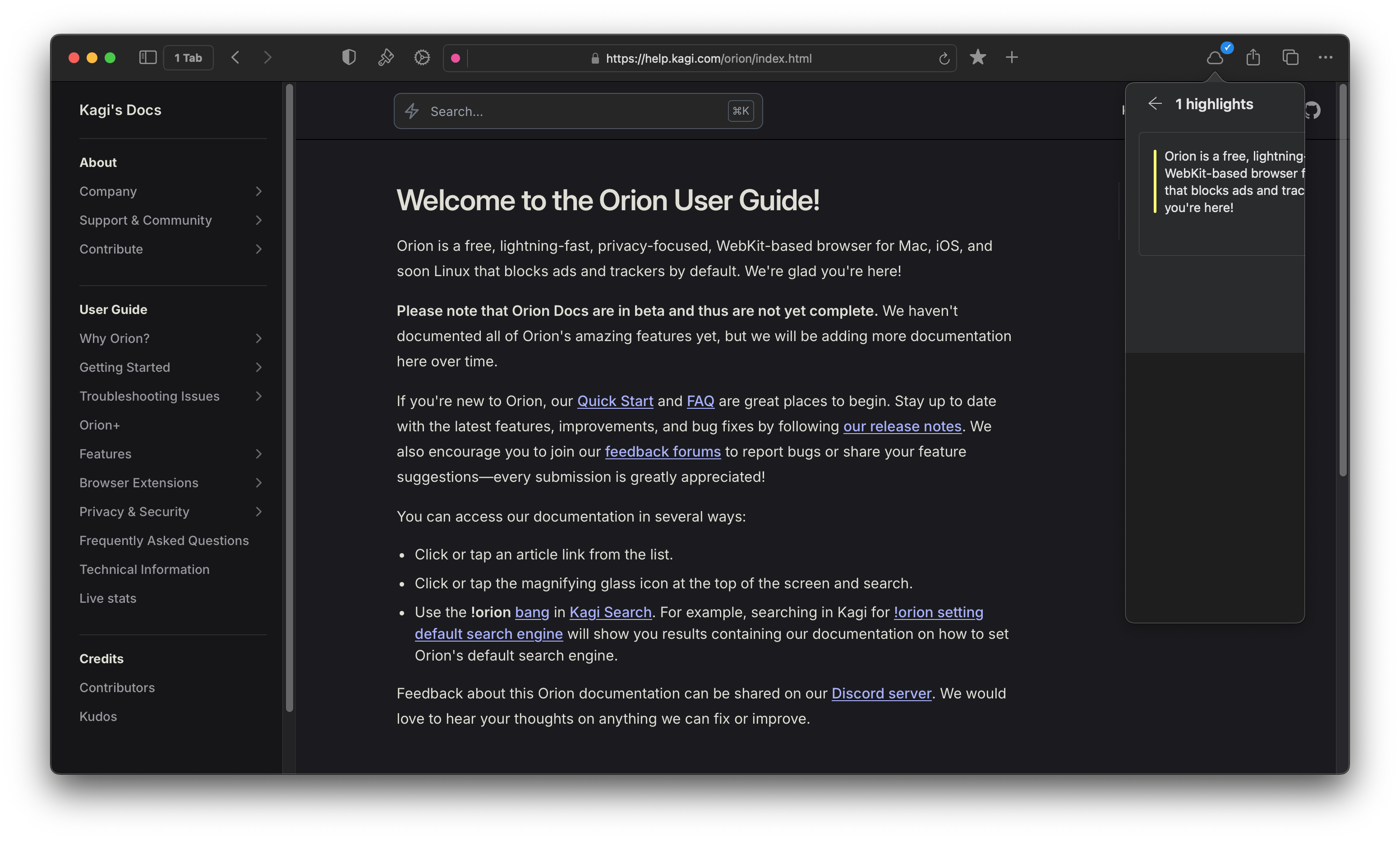Open the three-dot more menu

(1325, 57)
